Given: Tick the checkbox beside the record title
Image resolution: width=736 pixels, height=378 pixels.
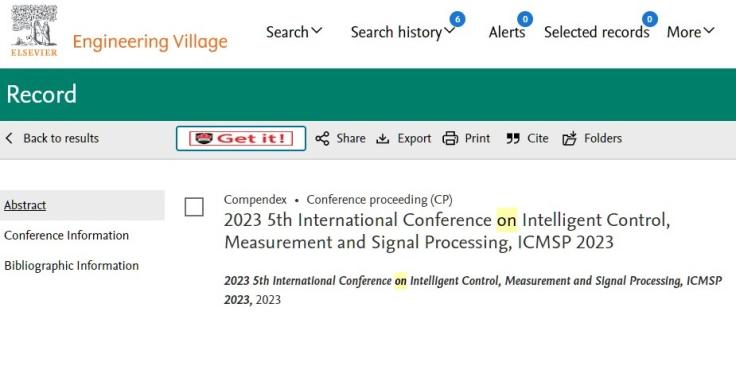Looking at the screenshot, I should point(194,207).
